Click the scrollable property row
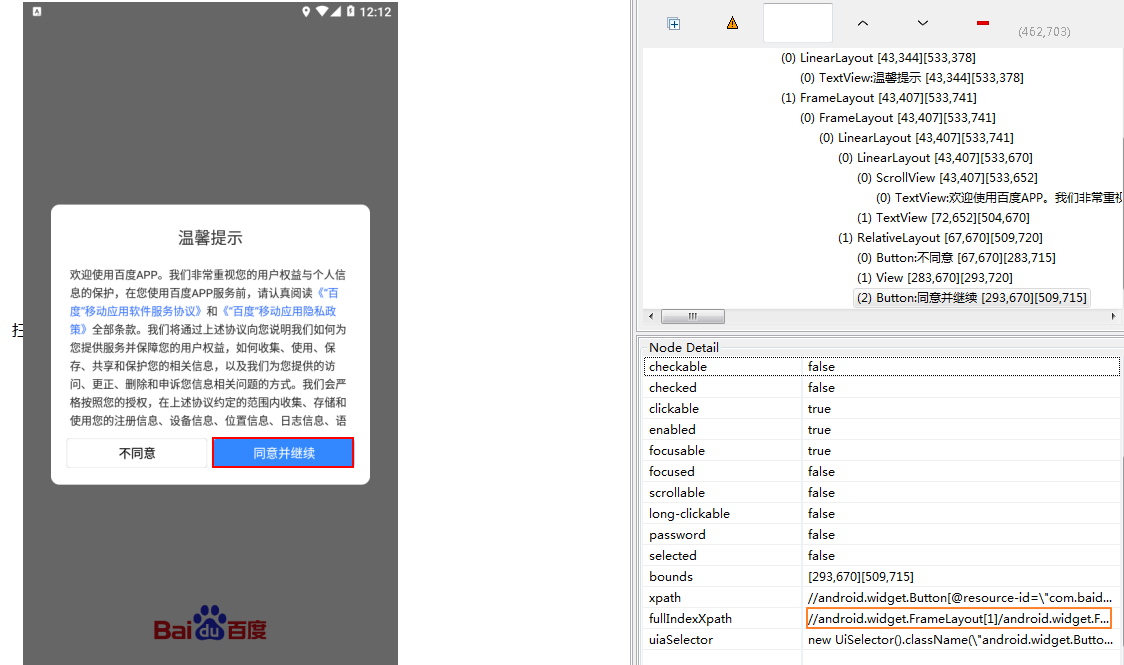Viewport: 1124px width, 665px height. pyautogui.click(x=882, y=492)
